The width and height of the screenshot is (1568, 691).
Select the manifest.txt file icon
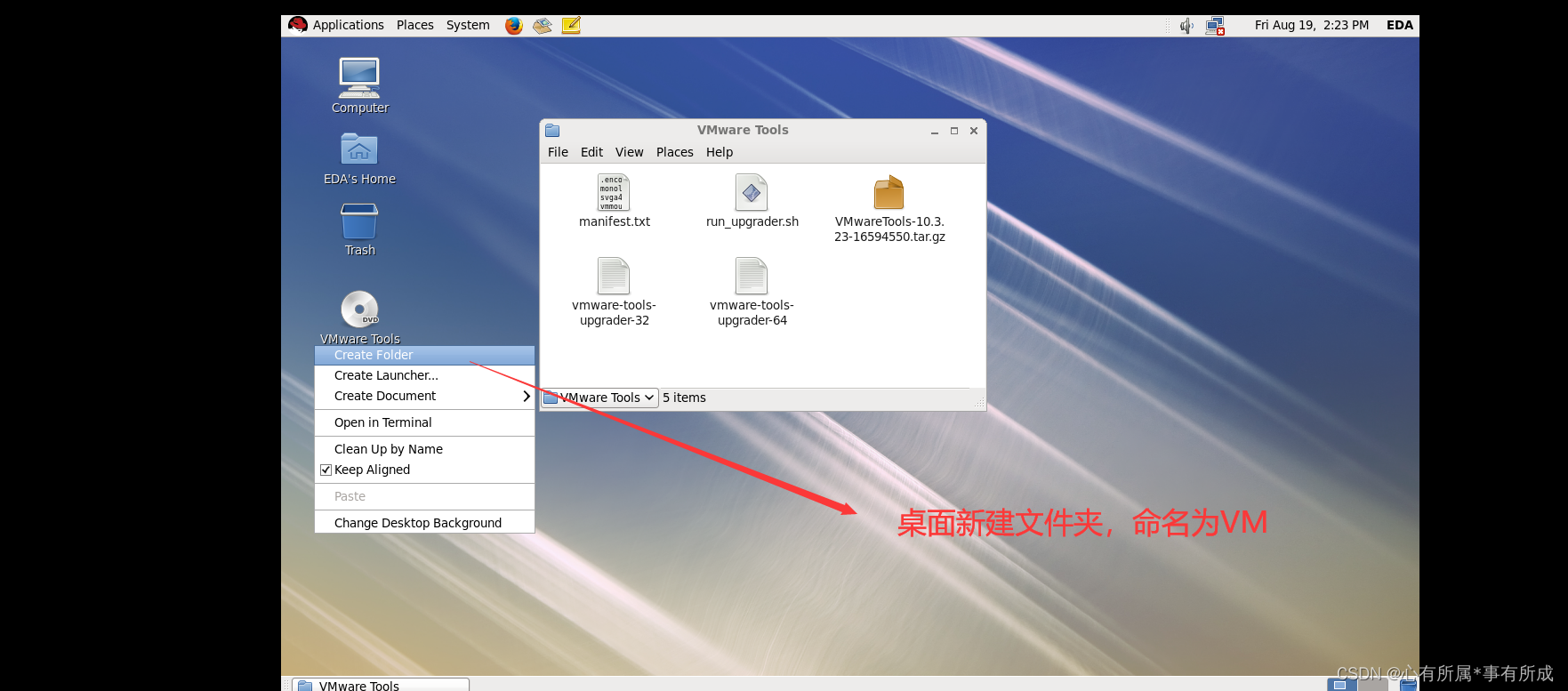613,192
